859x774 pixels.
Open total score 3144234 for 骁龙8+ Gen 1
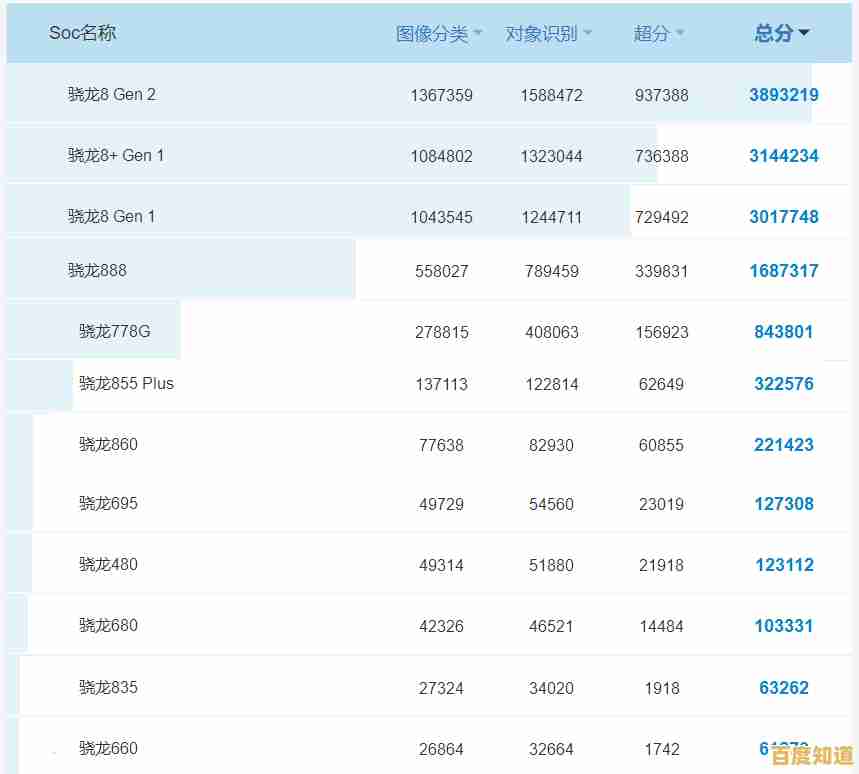[784, 156]
